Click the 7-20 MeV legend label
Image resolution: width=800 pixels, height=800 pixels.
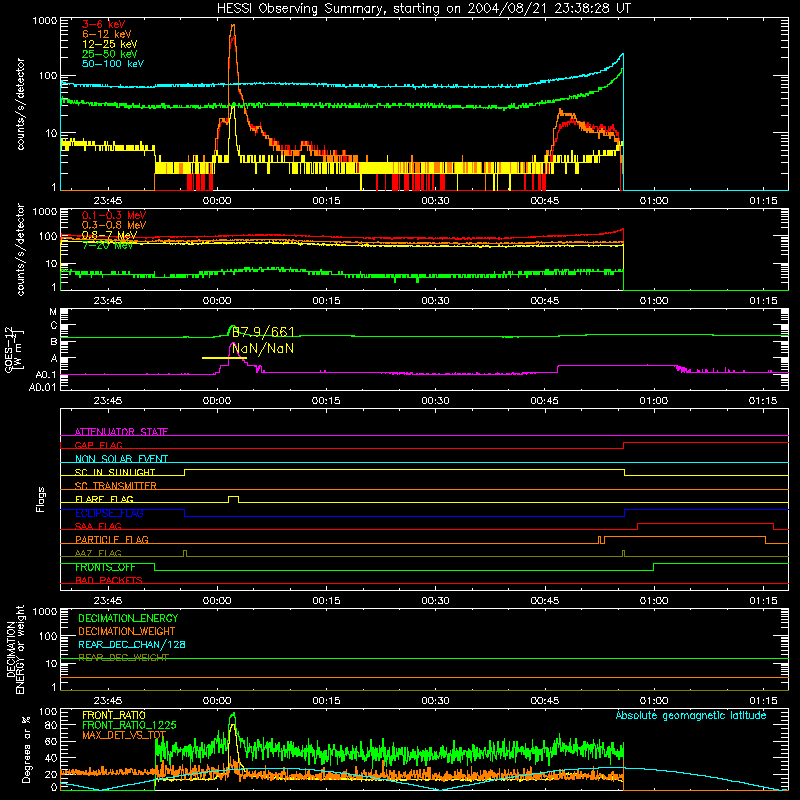click(x=107, y=245)
